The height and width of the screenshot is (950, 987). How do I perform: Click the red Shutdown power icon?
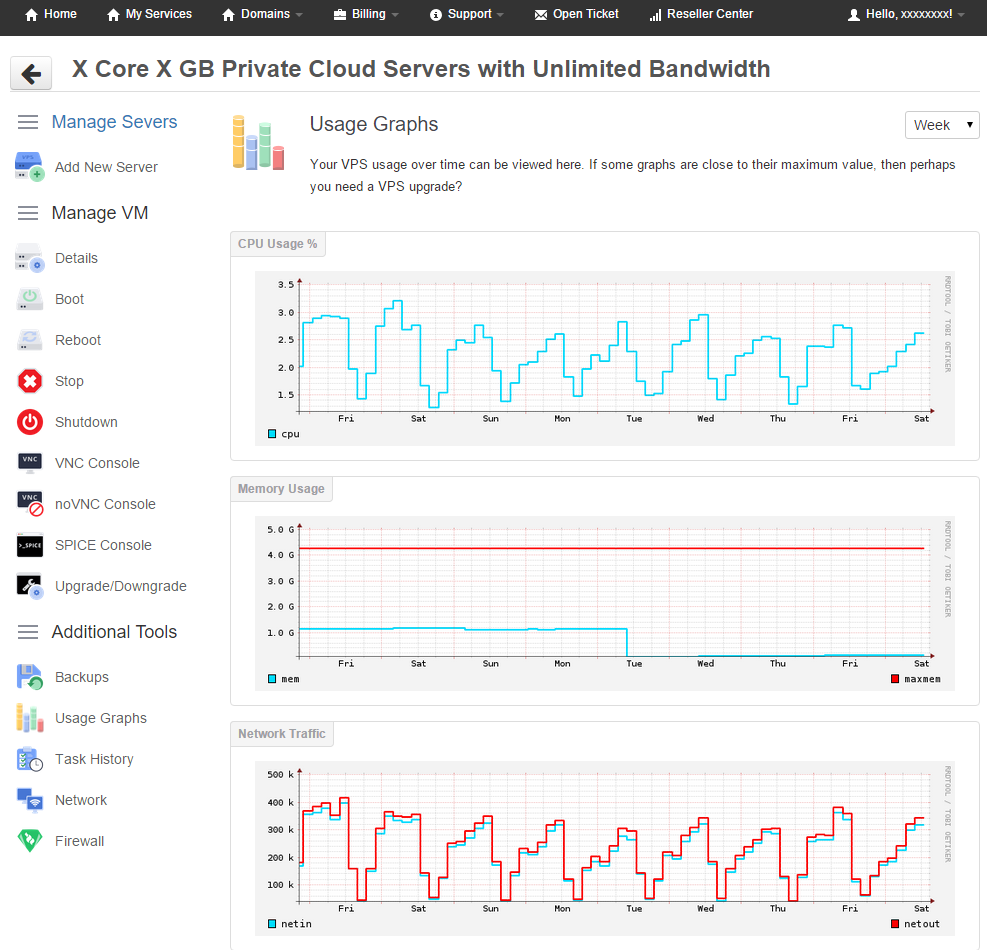pyautogui.click(x=30, y=422)
